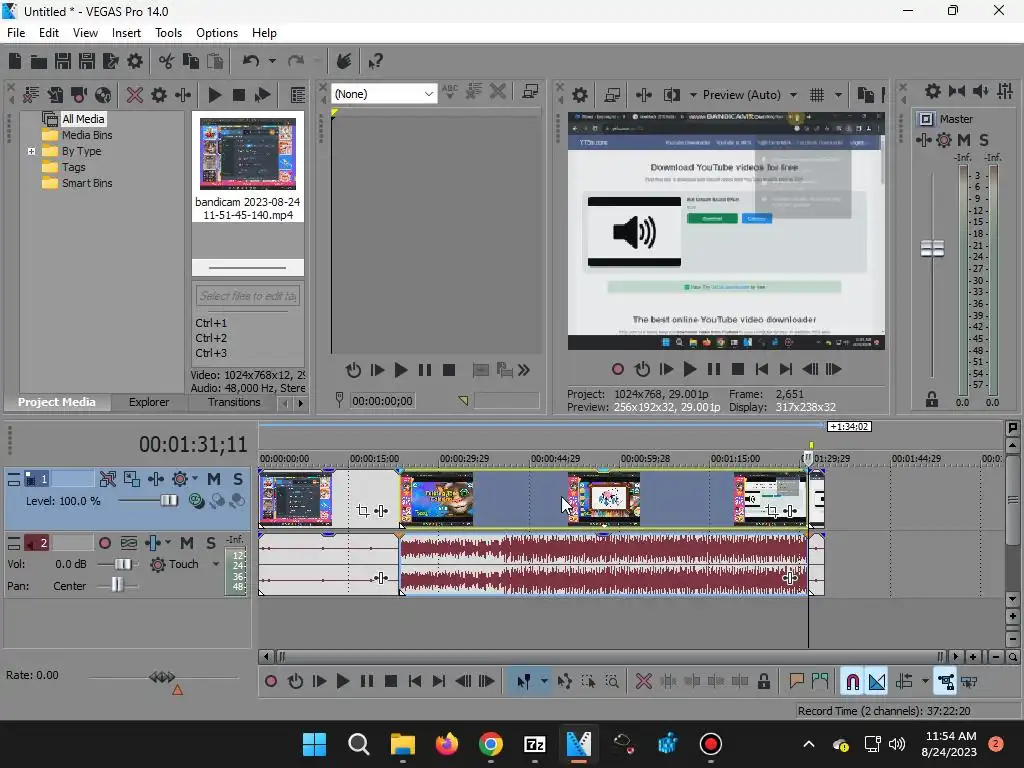The height and width of the screenshot is (768, 1024).
Task: Click Insert Marker icon in bottom toolbar
Action: pyautogui.click(x=796, y=682)
